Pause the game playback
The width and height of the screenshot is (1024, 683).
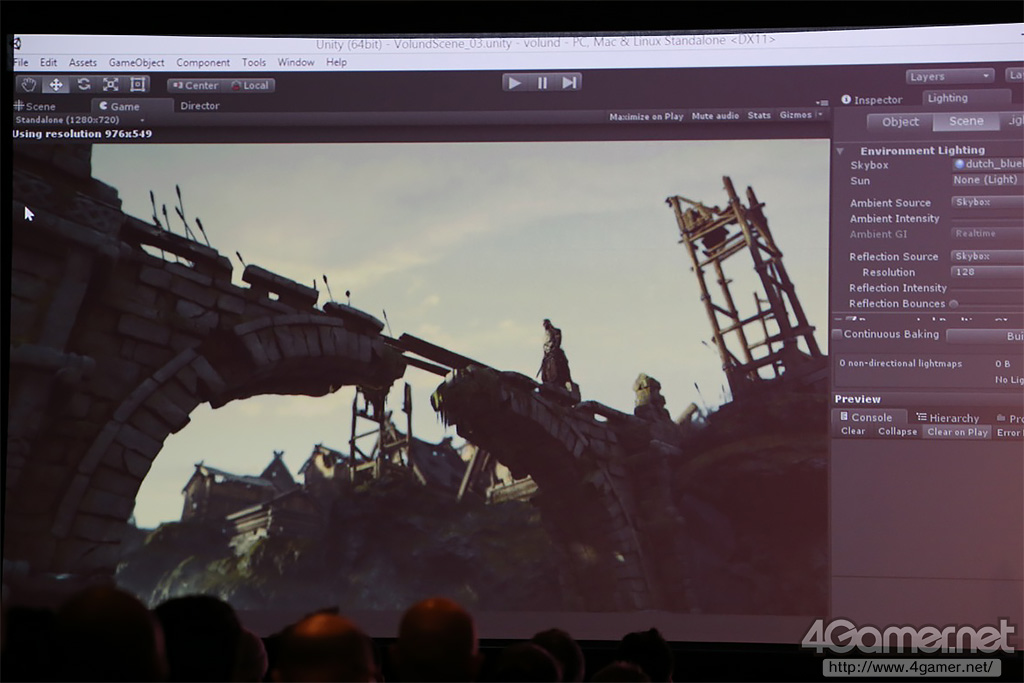coord(542,83)
